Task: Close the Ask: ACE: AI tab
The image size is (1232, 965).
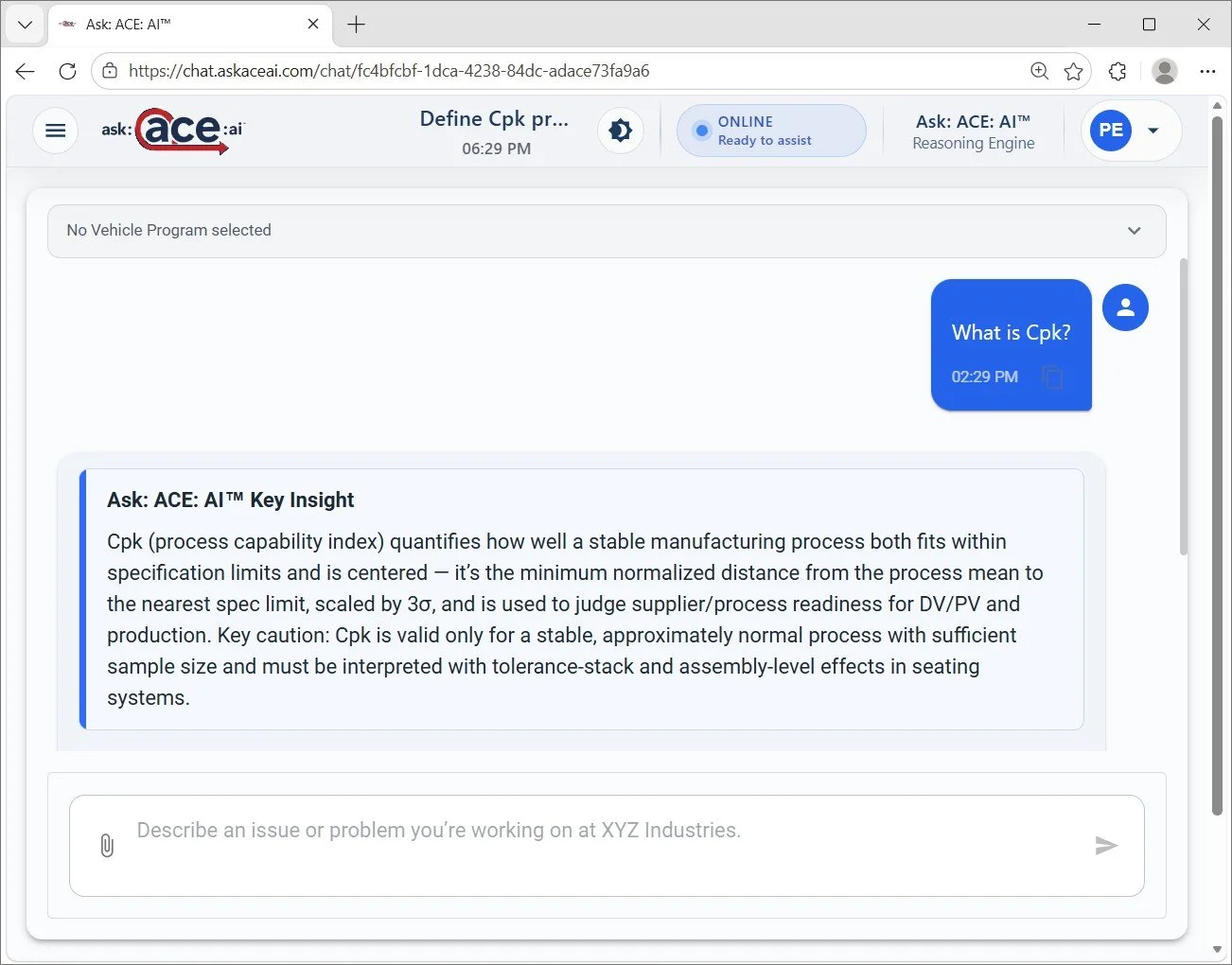Action: pos(313,25)
